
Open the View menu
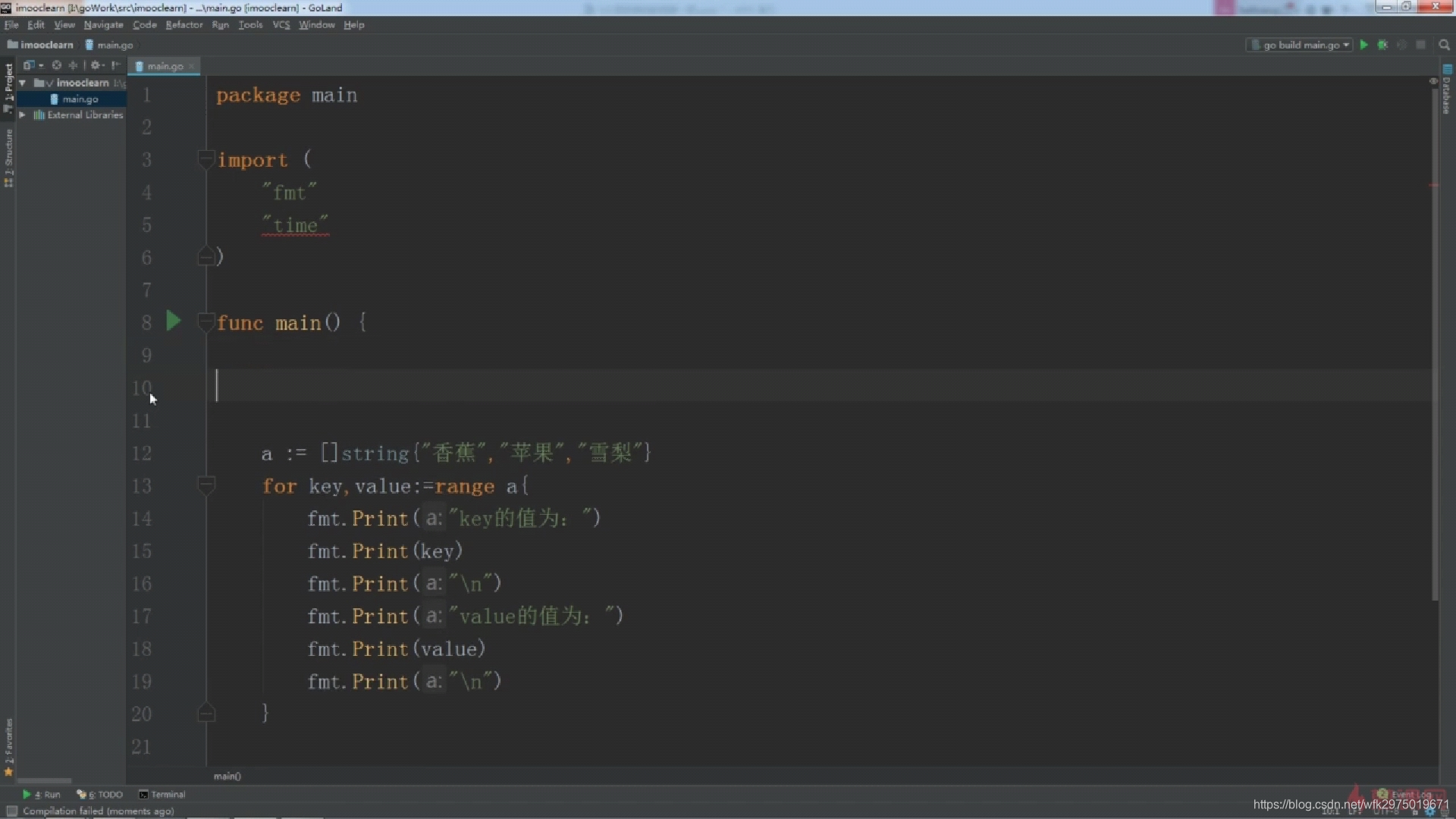click(x=64, y=25)
